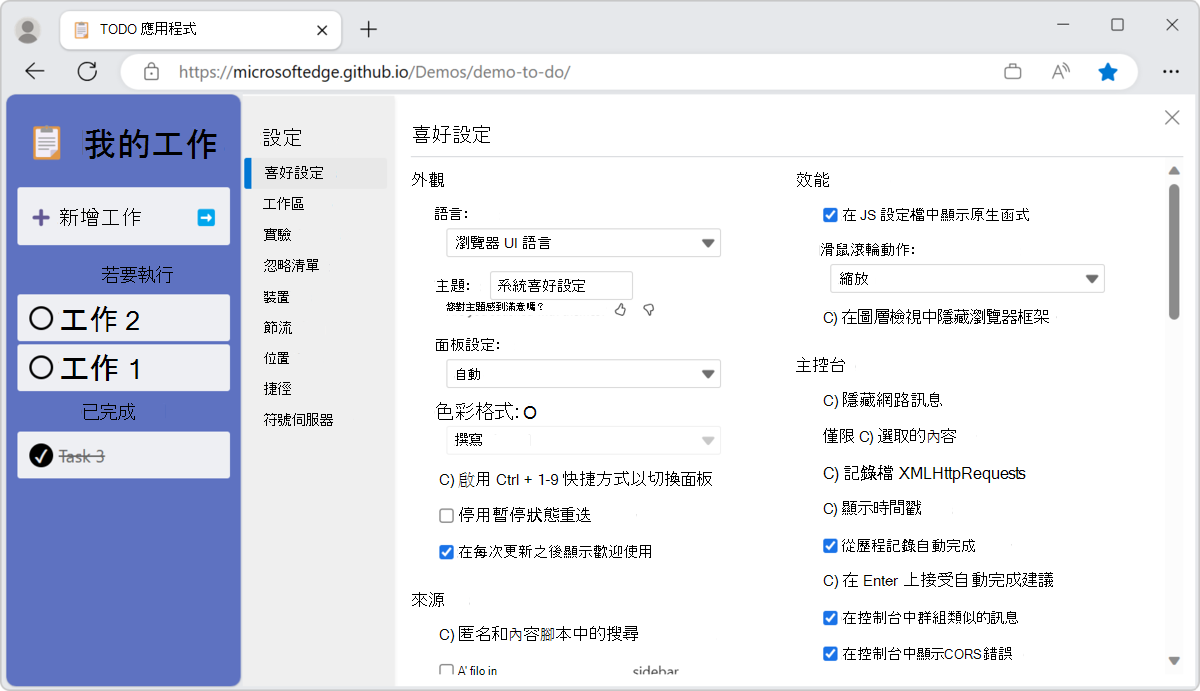Click the 主控台 section heading
This screenshot has height=691, width=1200.
(821, 366)
